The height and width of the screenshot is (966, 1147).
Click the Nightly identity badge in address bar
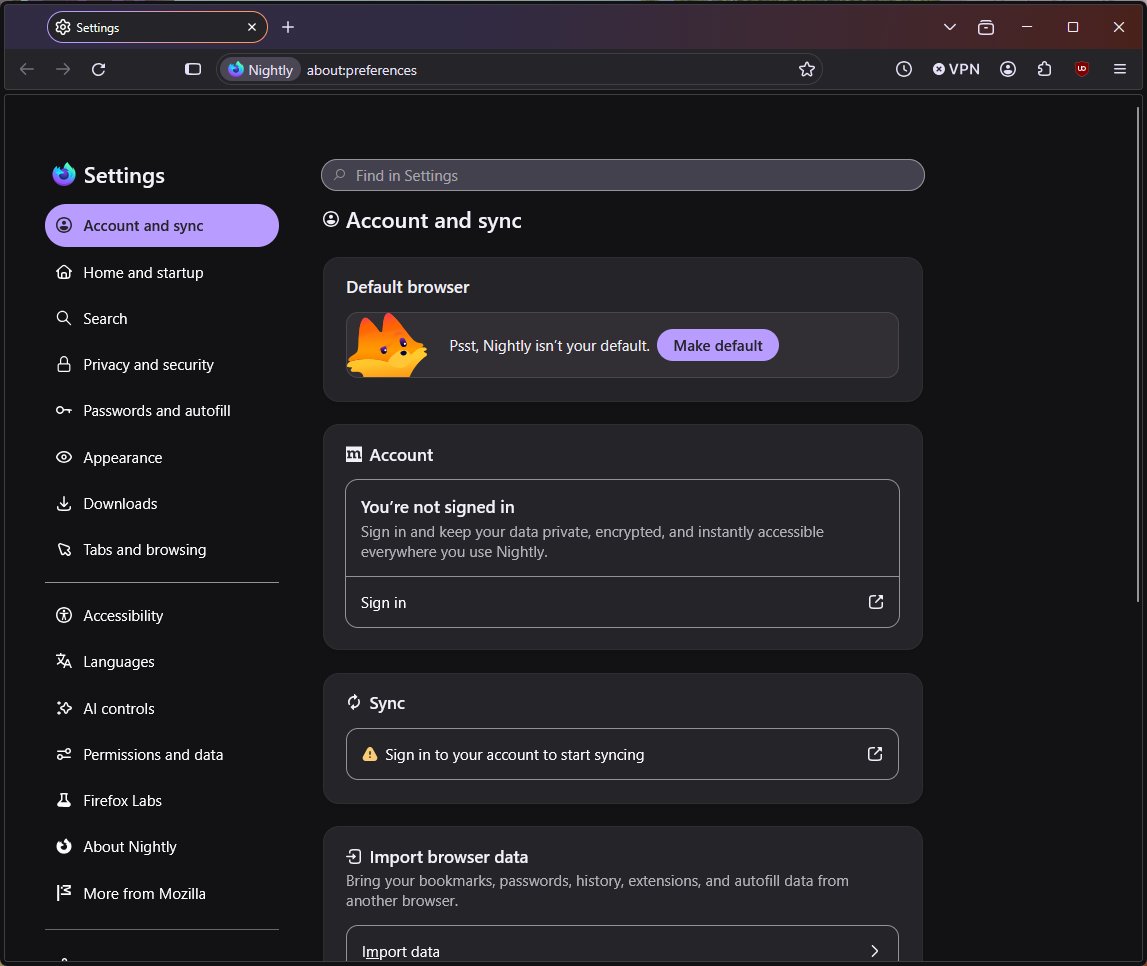coord(260,69)
